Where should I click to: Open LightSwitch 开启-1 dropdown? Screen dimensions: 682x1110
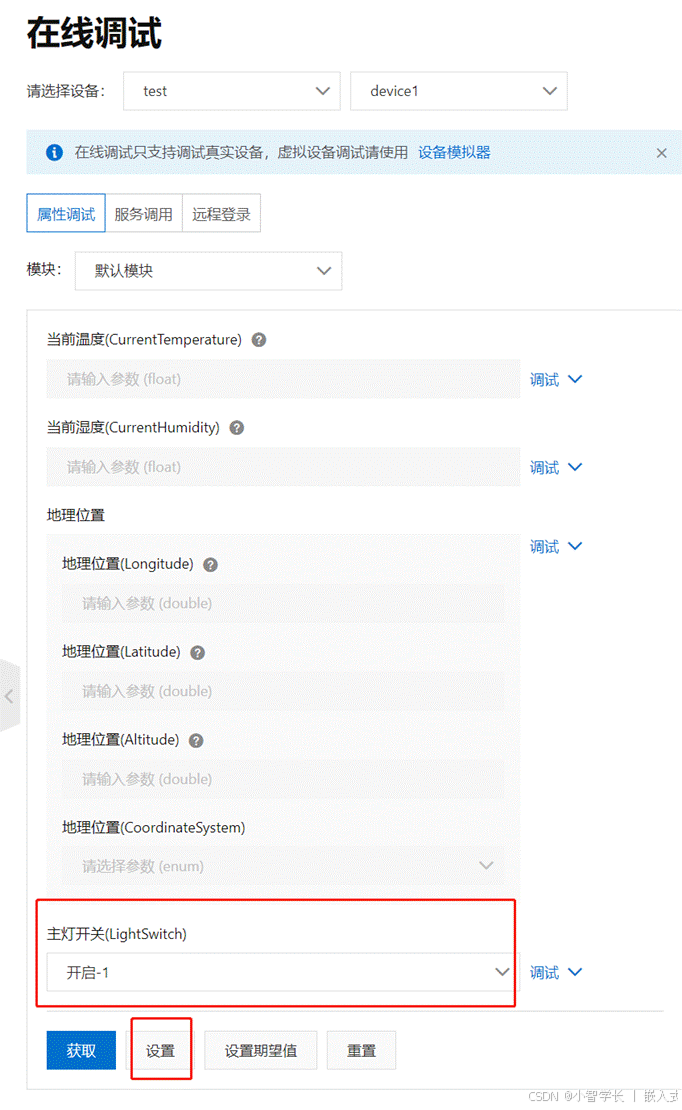tap(283, 972)
